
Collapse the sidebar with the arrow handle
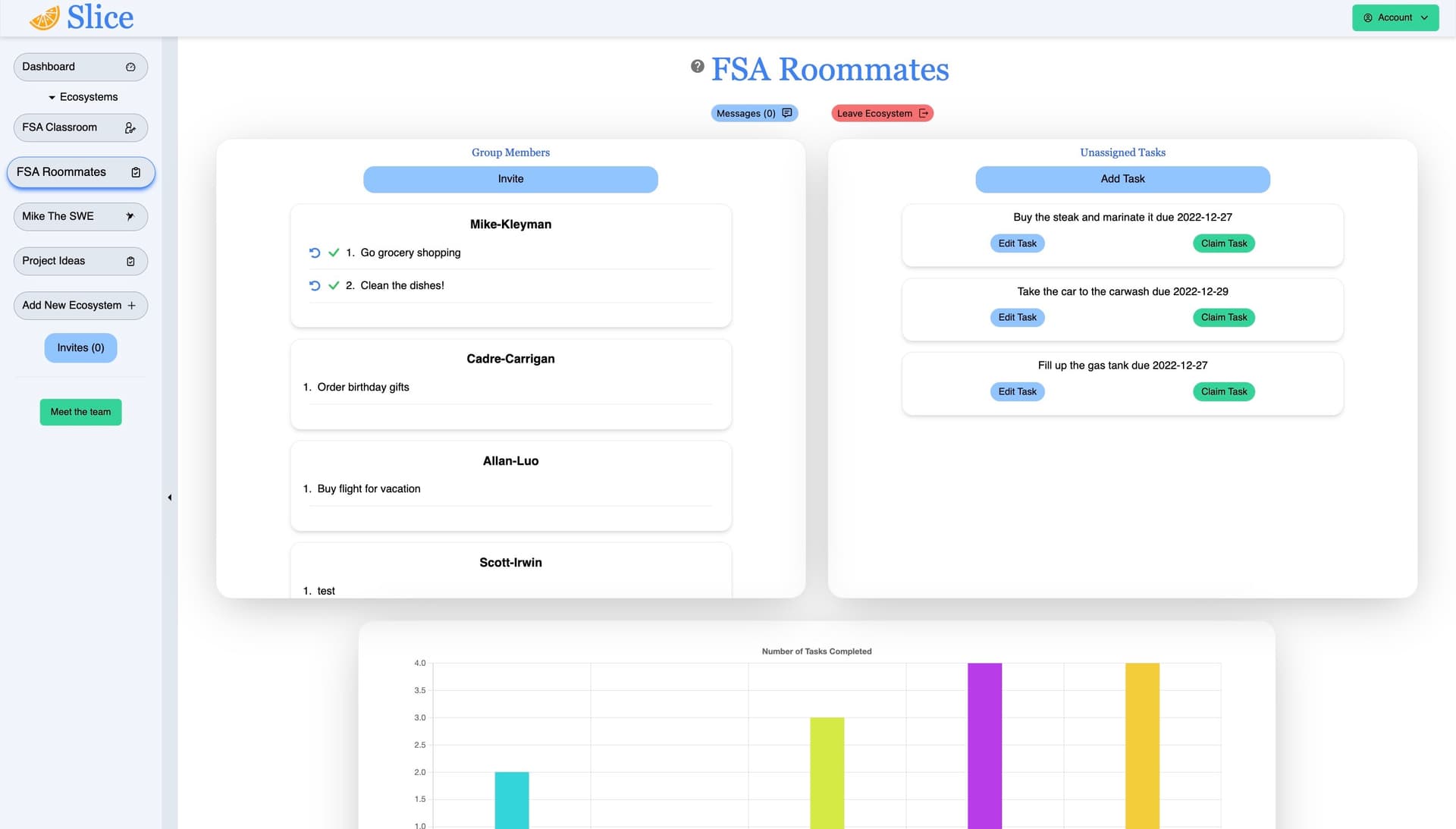point(170,498)
